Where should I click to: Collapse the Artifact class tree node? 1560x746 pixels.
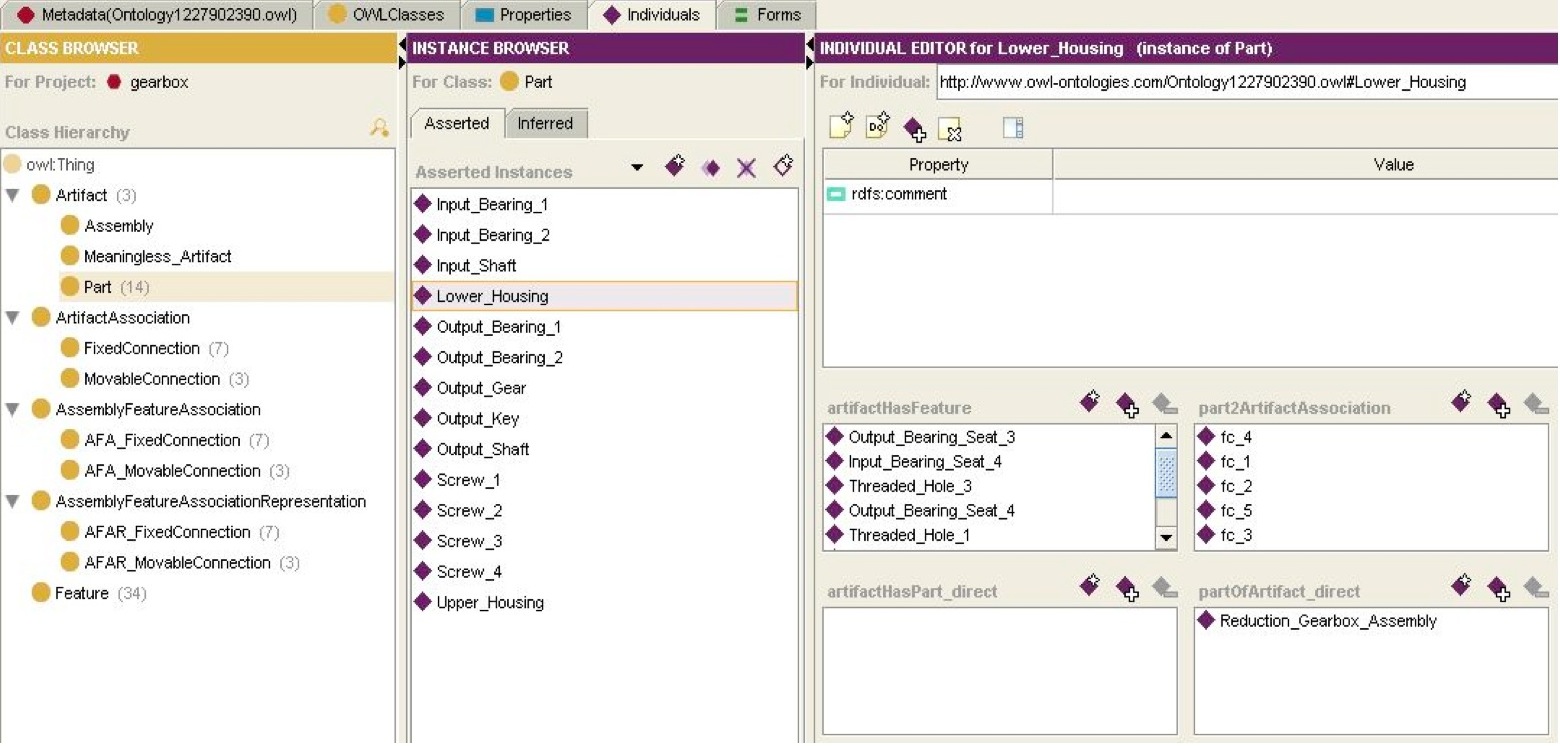13,196
